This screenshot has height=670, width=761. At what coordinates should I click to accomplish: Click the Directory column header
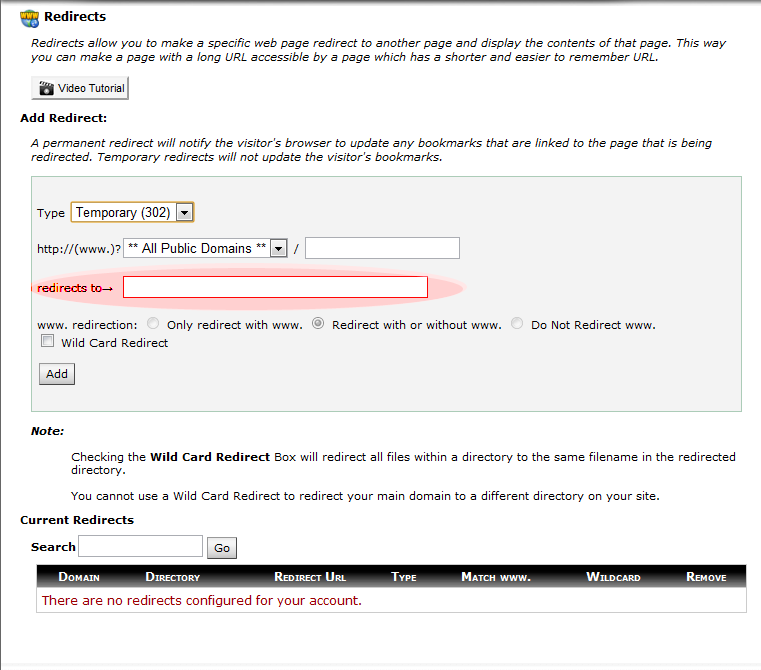click(173, 577)
